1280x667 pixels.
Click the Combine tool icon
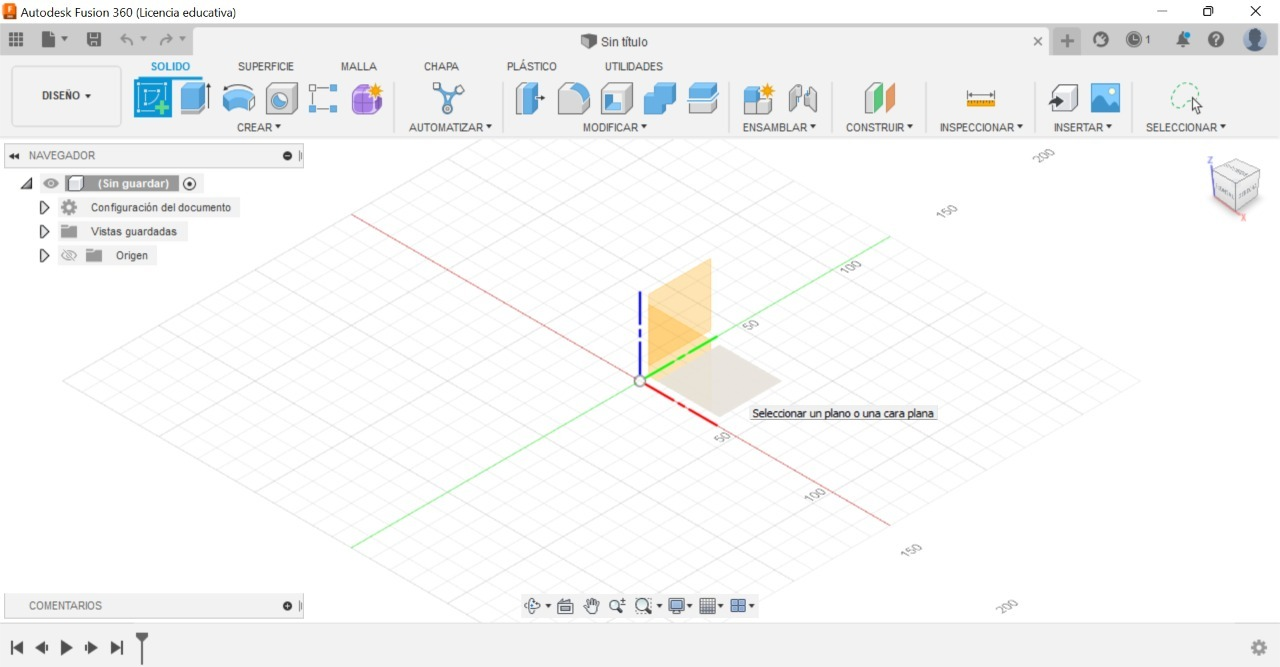tap(660, 98)
